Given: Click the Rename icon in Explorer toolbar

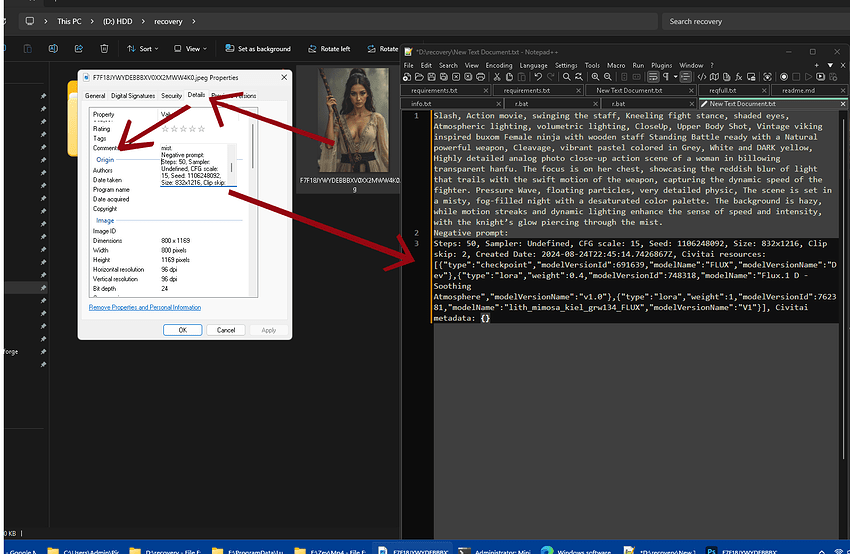Looking at the screenshot, I should click(53, 48).
